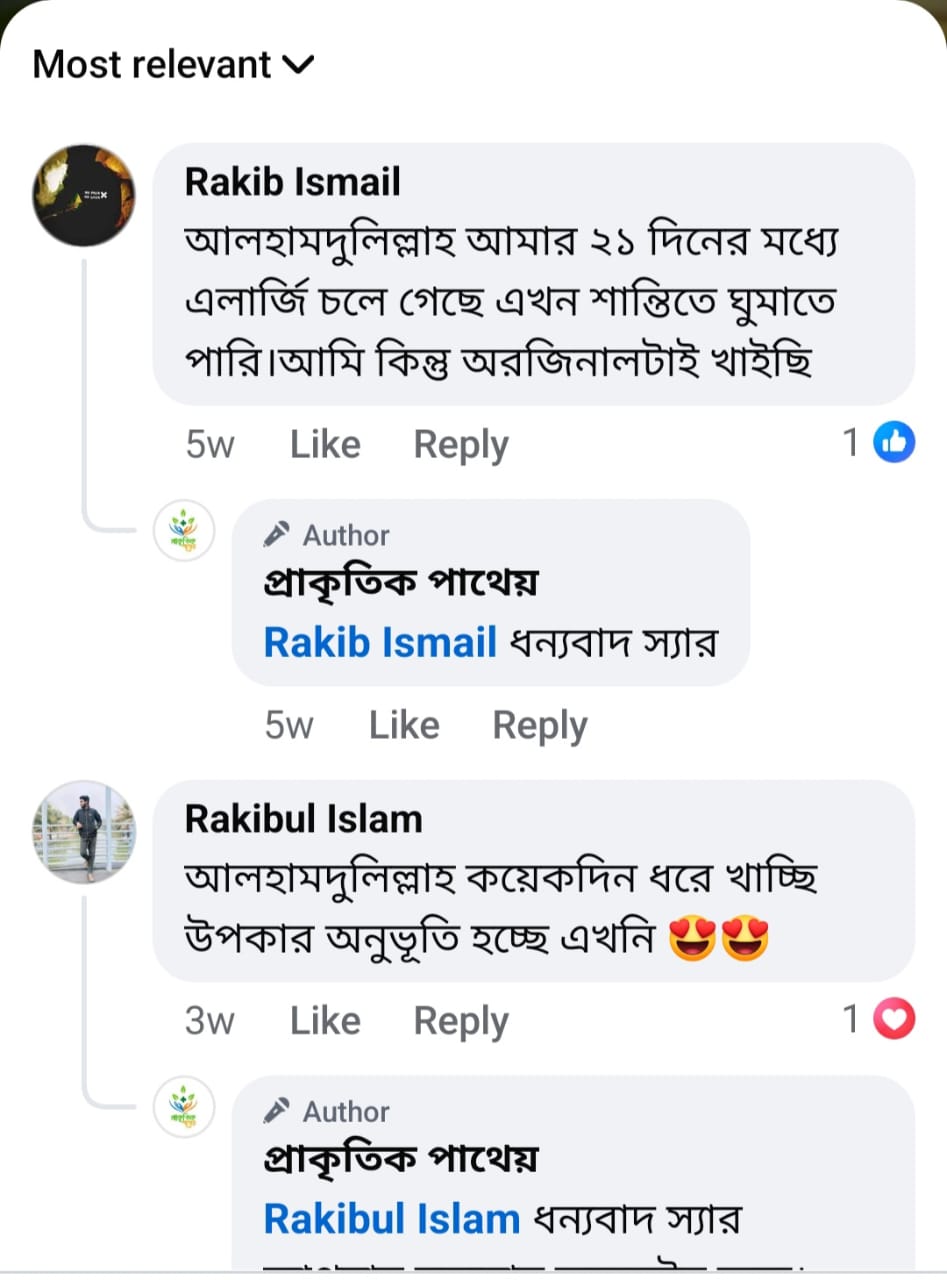947x1280 pixels.
Task: View the blue thumbs-up reaction on Rakib Ismail's comment
Action: tap(894, 442)
